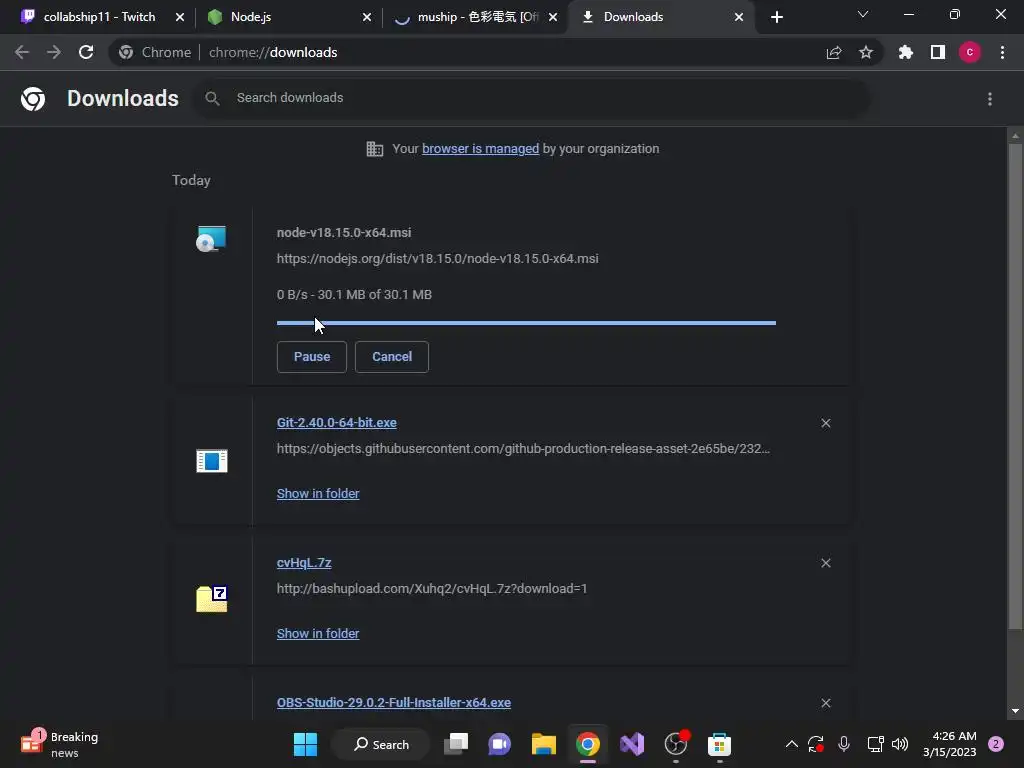Show Git-2.40.0-64-bit.exe in folder
Image resolution: width=1024 pixels, height=768 pixels.
(318, 494)
